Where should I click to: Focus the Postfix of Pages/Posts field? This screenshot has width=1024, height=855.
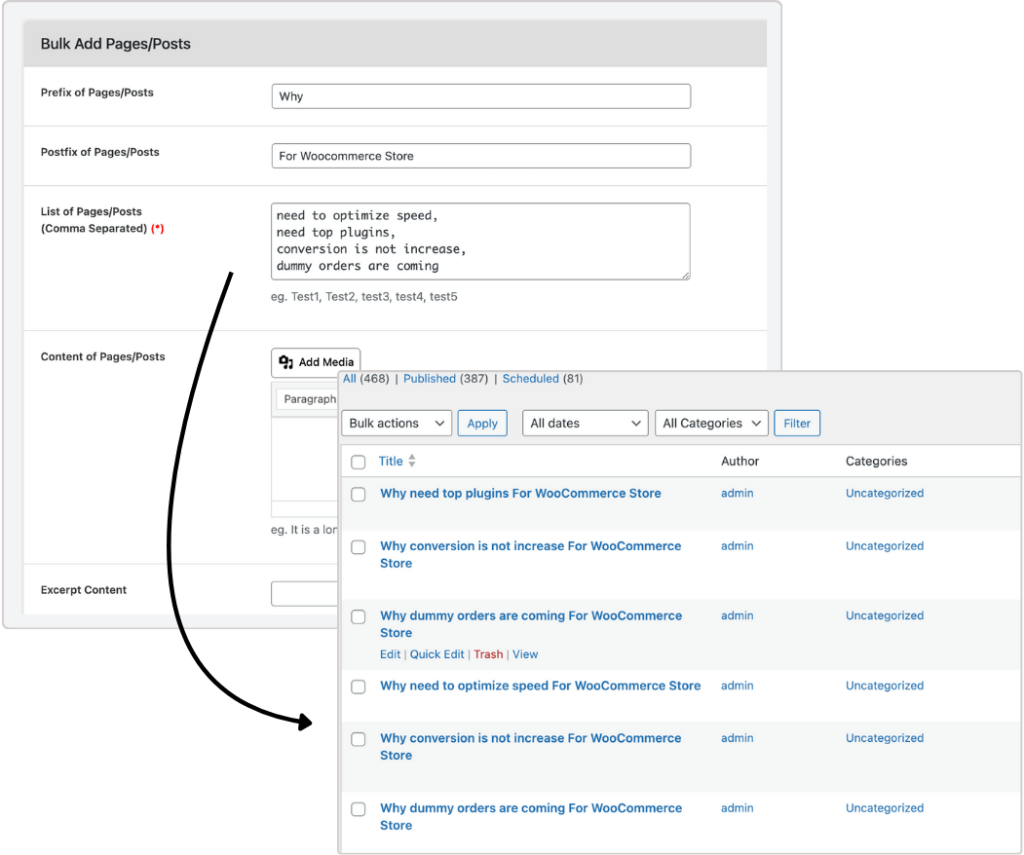click(x=480, y=156)
